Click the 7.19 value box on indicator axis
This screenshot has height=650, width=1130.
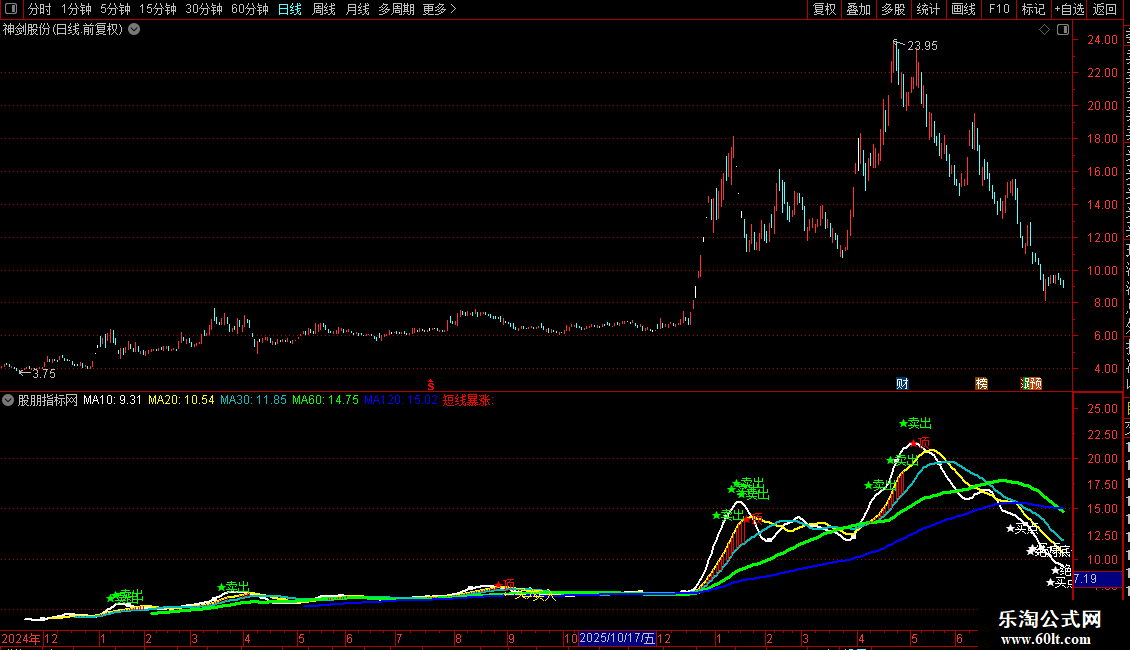(x=1097, y=579)
